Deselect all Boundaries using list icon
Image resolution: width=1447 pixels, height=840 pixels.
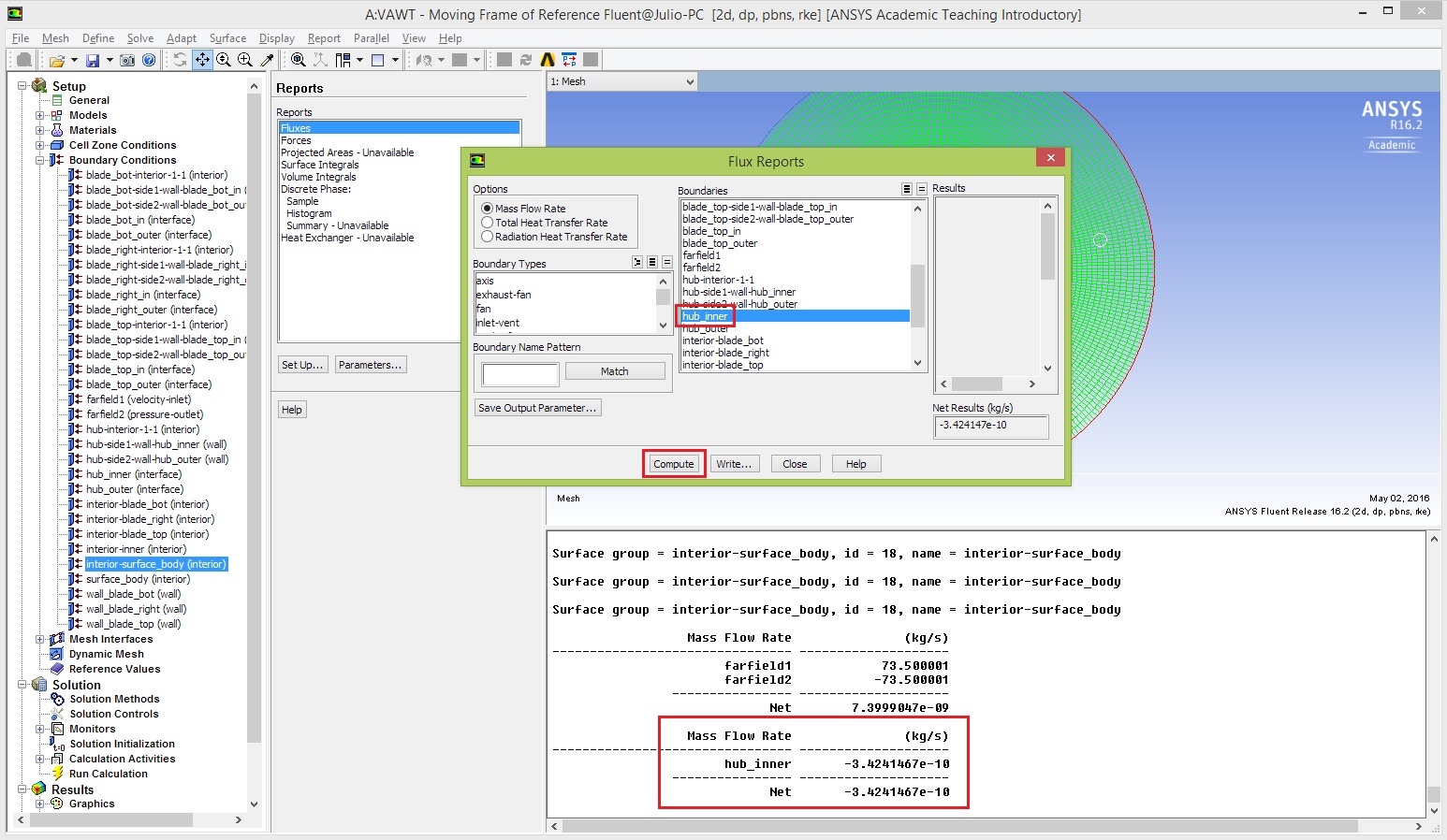pyautogui.click(x=921, y=189)
